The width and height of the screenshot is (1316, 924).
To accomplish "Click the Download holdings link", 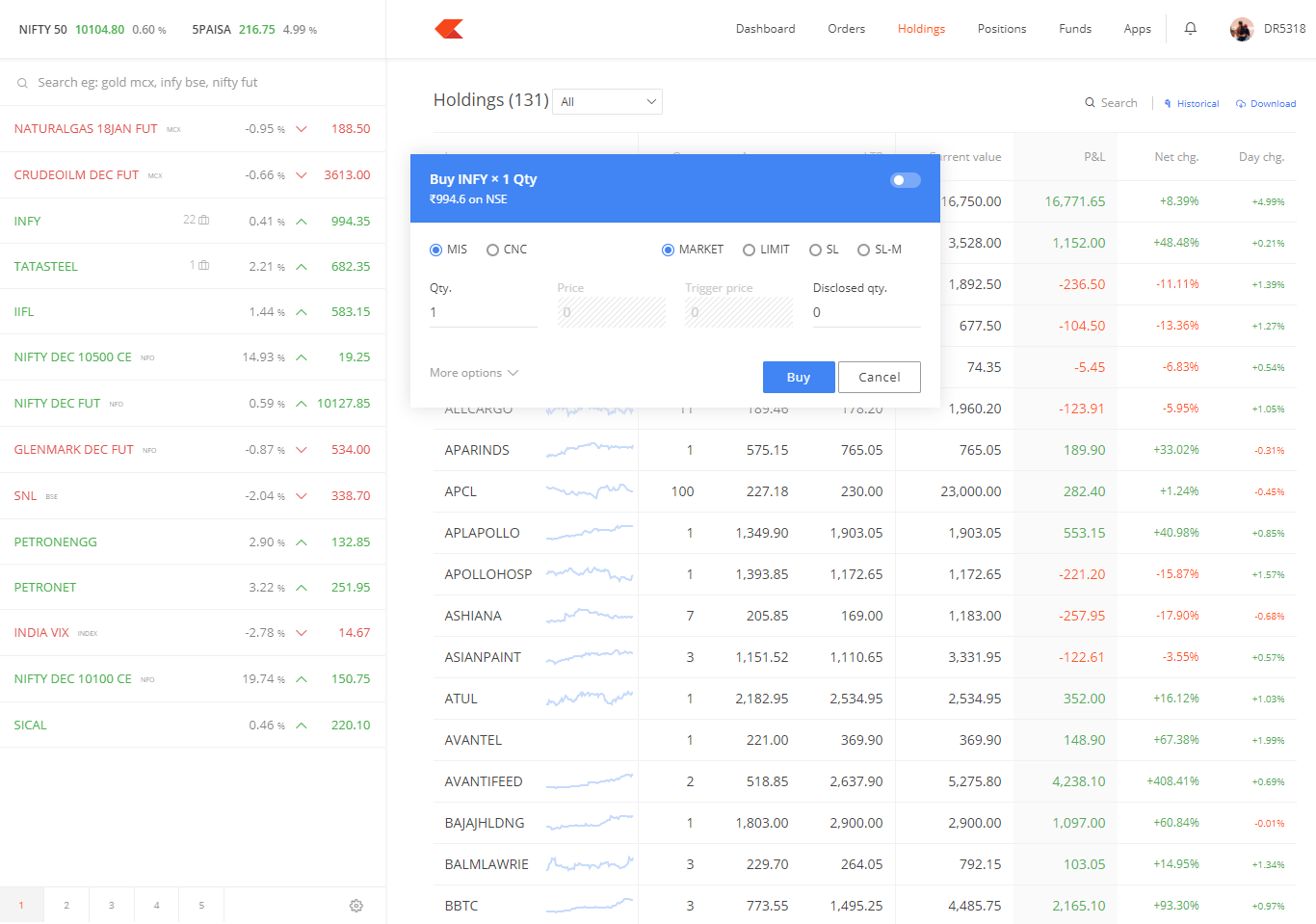I will click(1266, 103).
